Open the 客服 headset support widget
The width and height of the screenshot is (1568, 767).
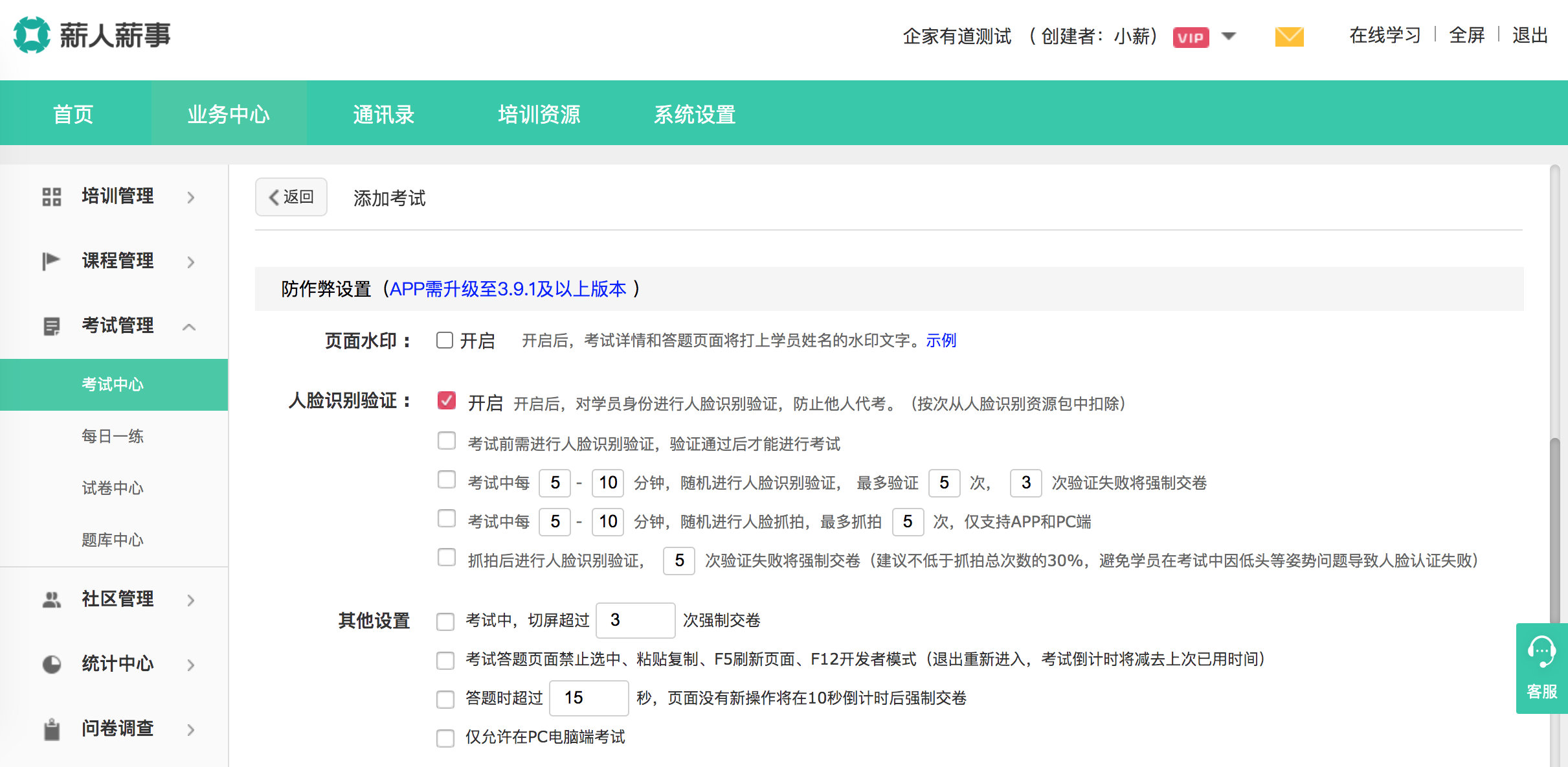coord(1541,668)
